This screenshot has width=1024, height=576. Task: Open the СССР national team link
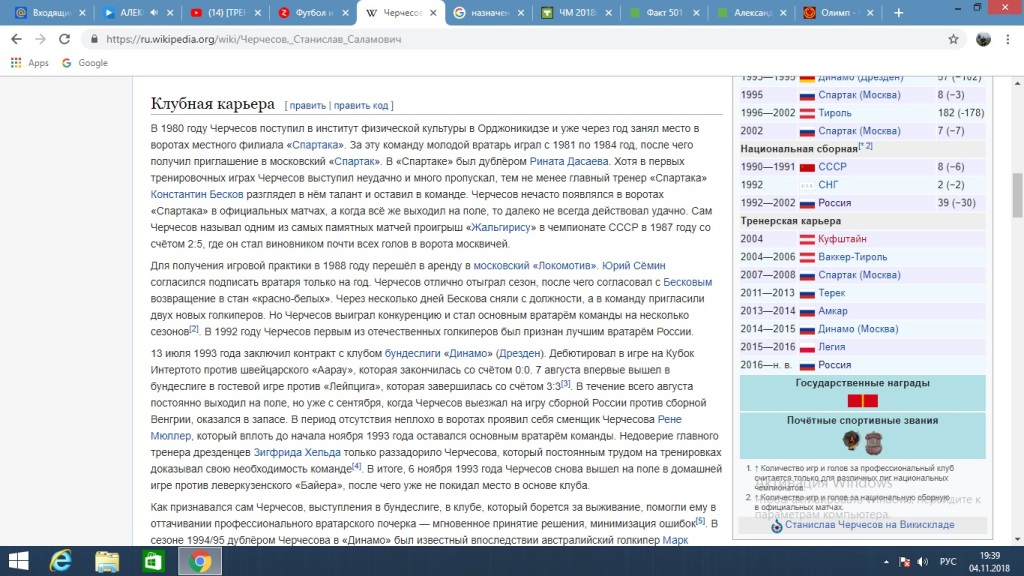click(832, 167)
